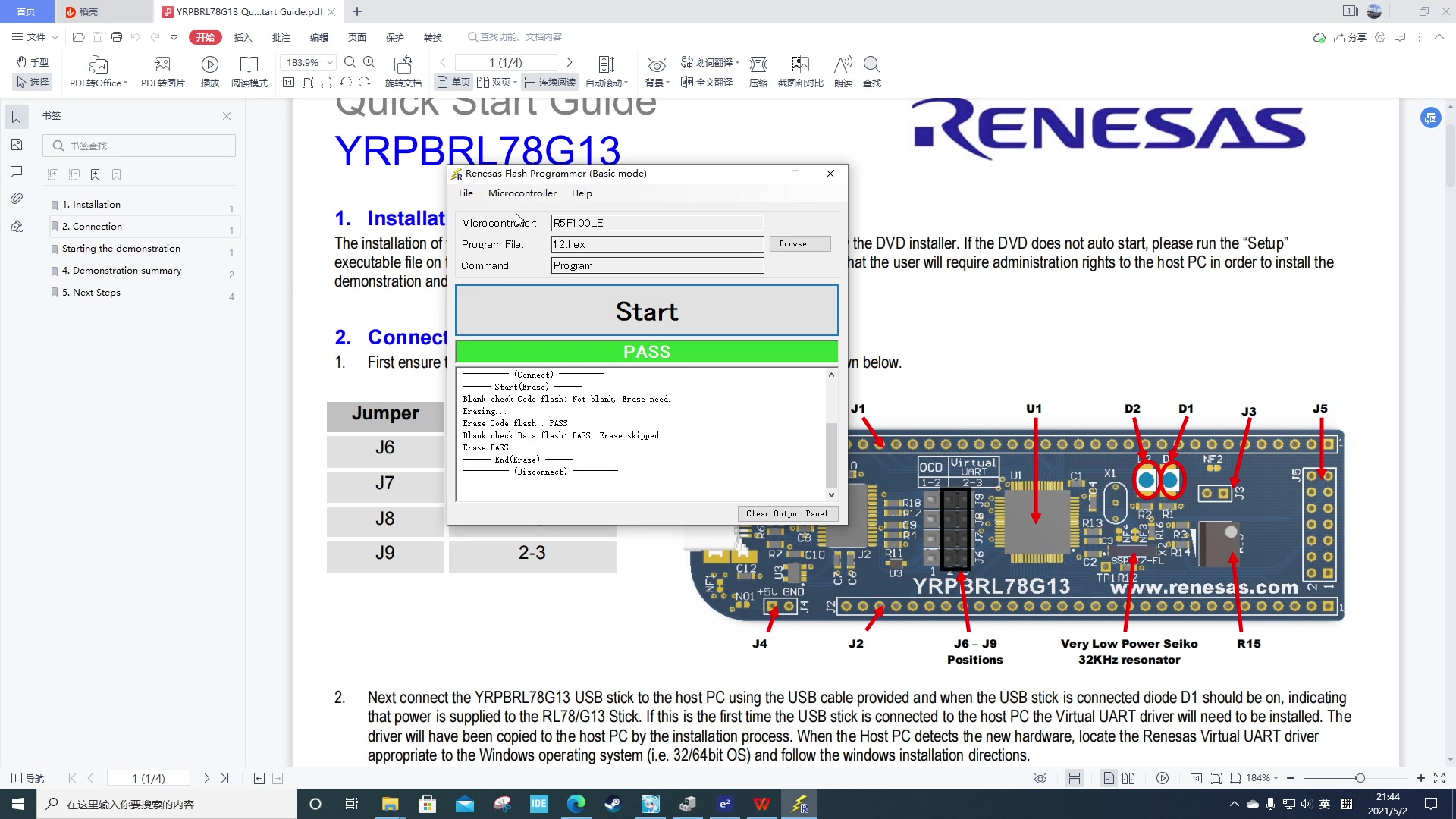Open the Microcontroller menu in Flash Programmer
This screenshot has width=1456, height=819.
coord(522,193)
